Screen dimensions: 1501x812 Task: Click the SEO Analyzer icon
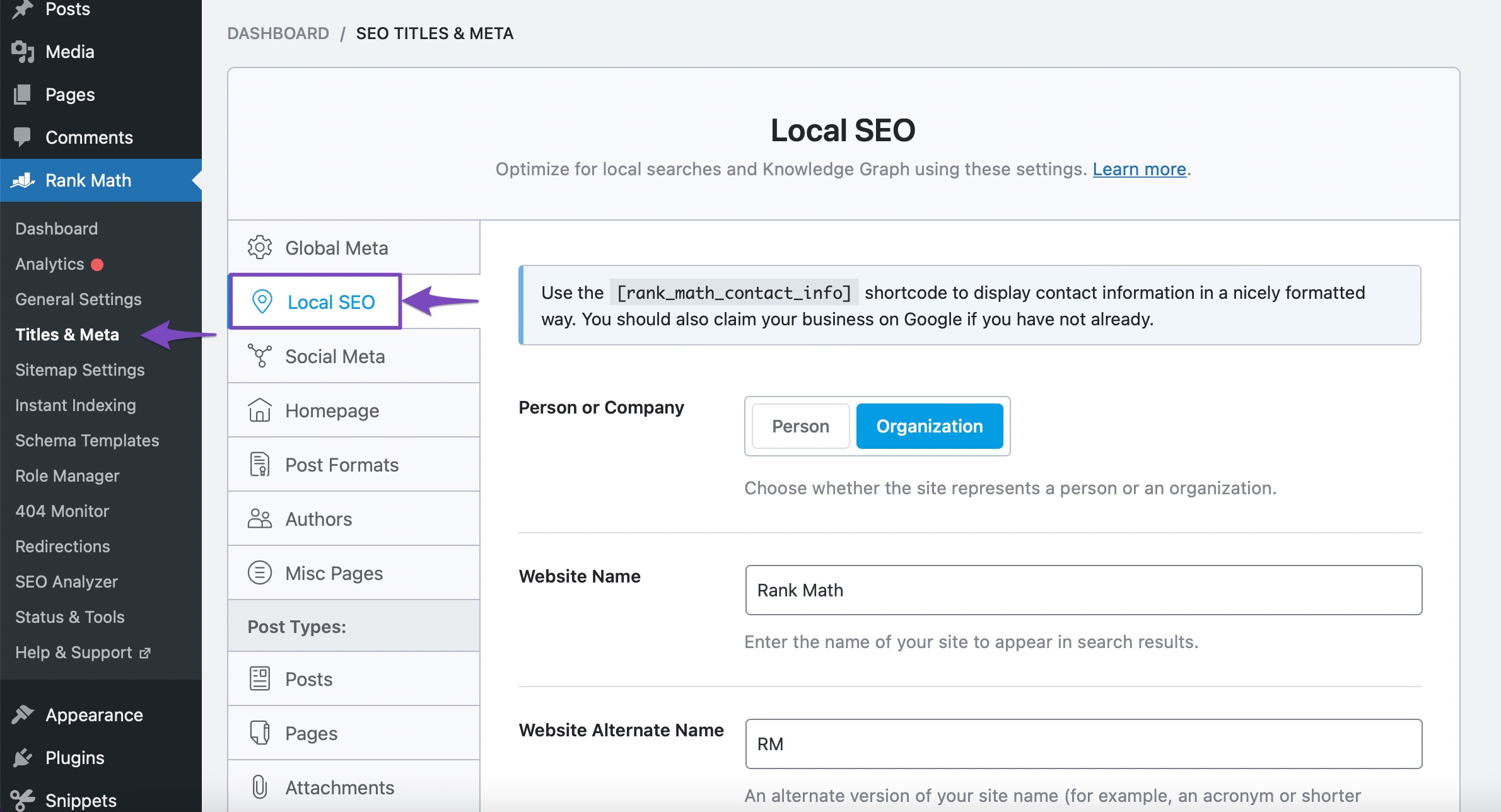[x=67, y=581]
